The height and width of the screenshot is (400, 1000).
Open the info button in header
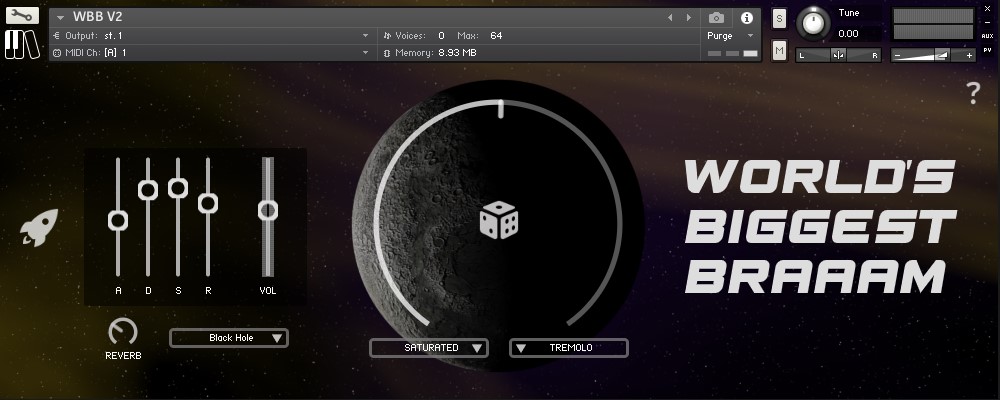[x=746, y=18]
